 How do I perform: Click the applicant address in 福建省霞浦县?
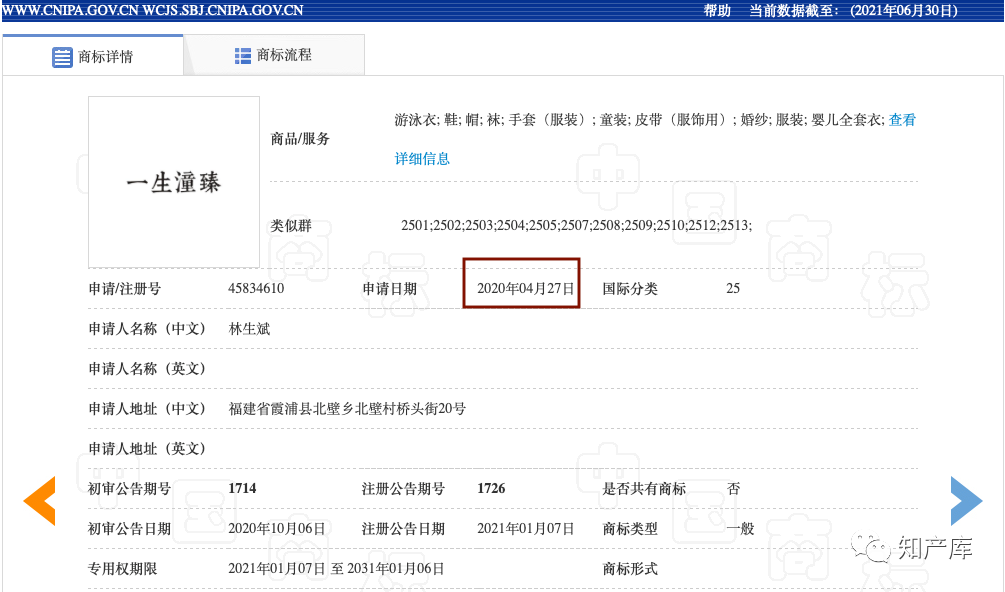[347, 409]
